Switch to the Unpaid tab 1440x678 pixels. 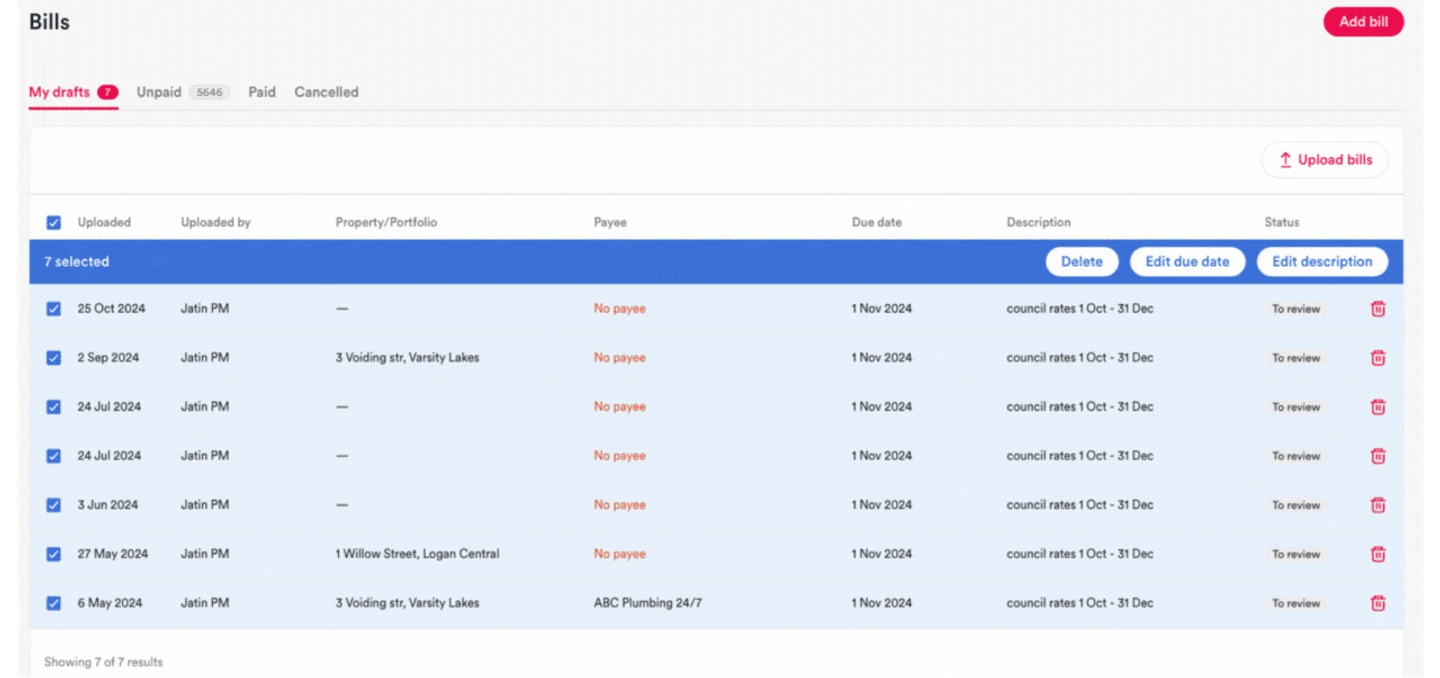point(183,92)
